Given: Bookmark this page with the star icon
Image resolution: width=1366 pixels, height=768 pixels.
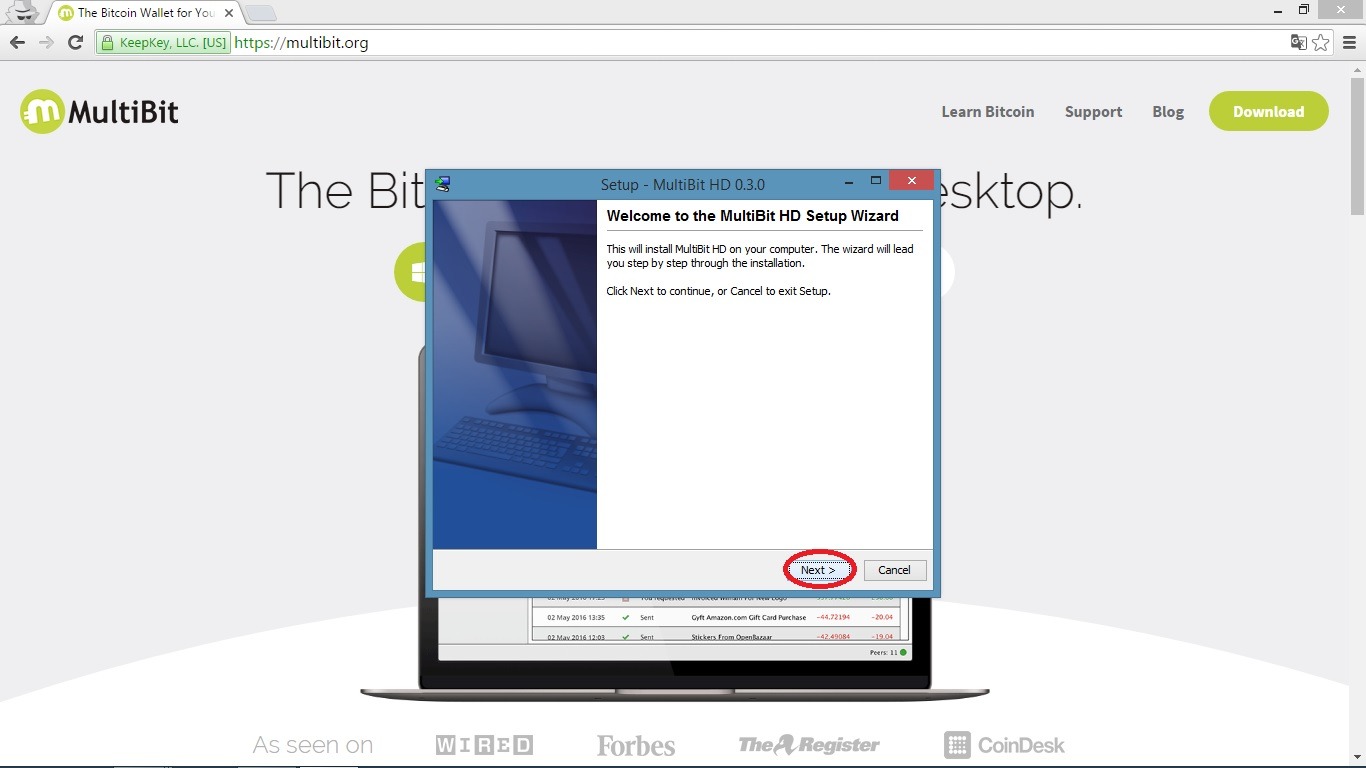Looking at the screenshot, I should (1321, 43).
